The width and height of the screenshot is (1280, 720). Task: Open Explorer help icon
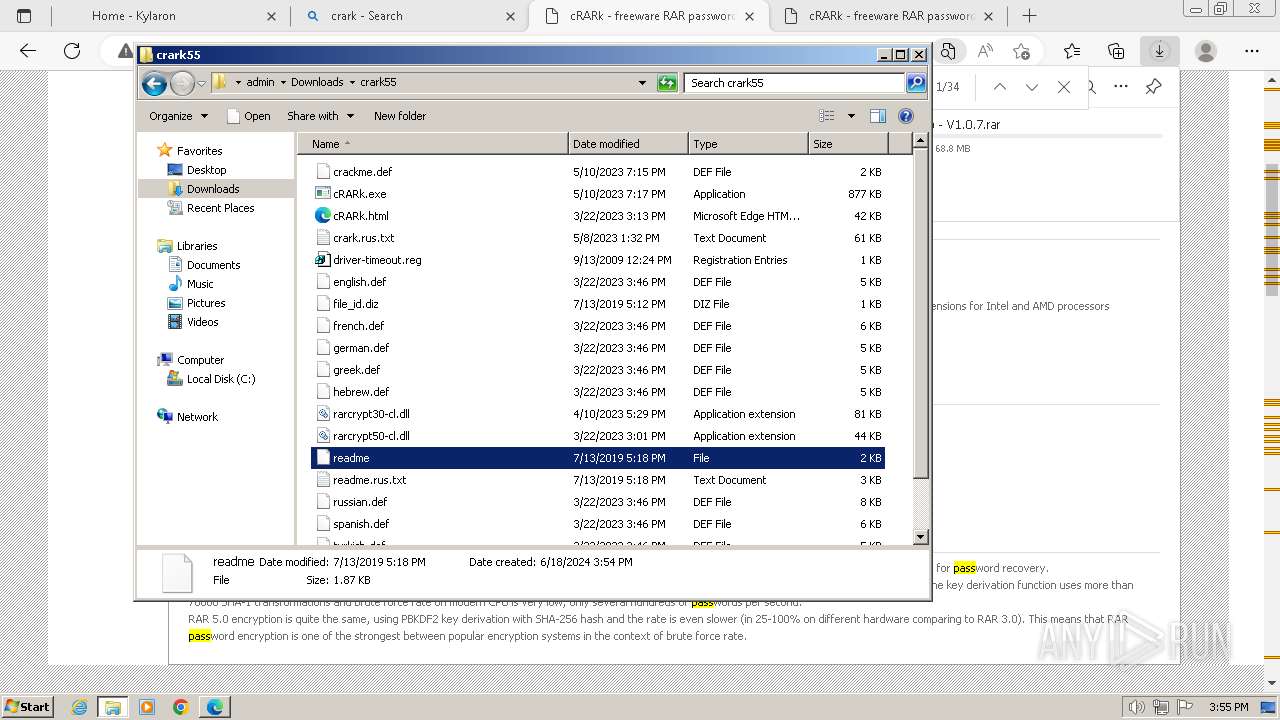tap(906, 116)
